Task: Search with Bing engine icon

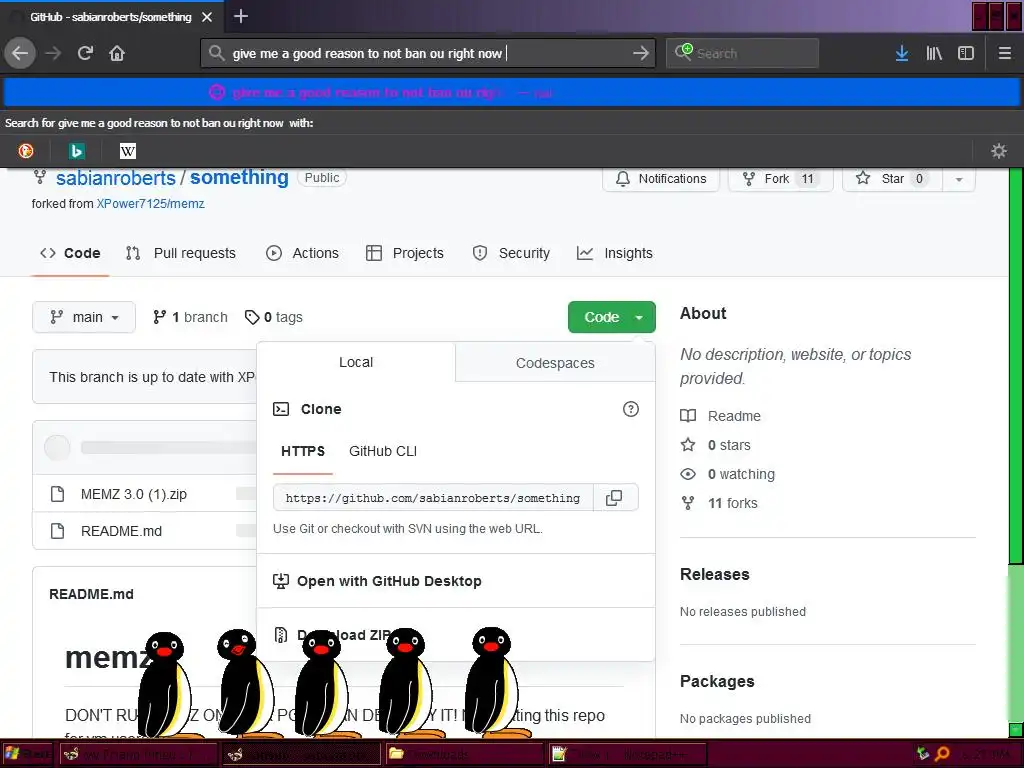Action: click(x=76, y=151)
